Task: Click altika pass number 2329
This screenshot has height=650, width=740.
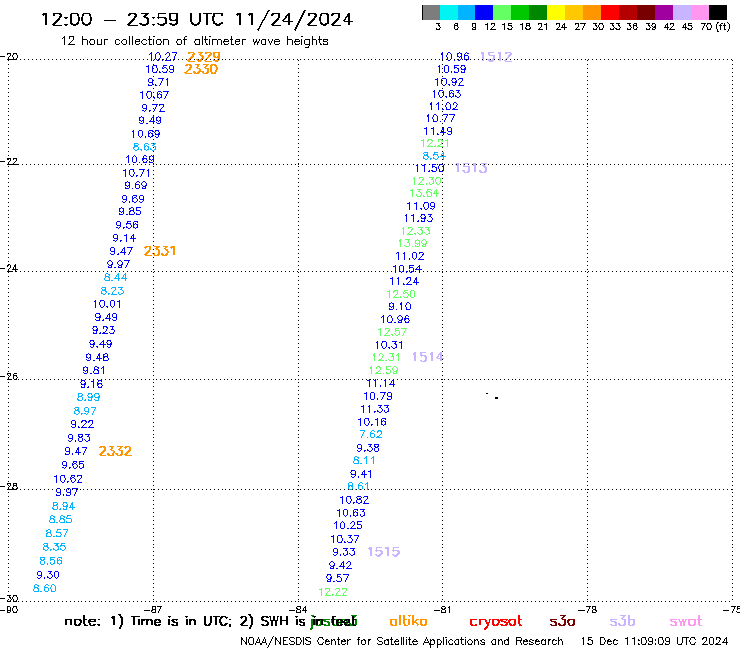Action: click(203, 57)
